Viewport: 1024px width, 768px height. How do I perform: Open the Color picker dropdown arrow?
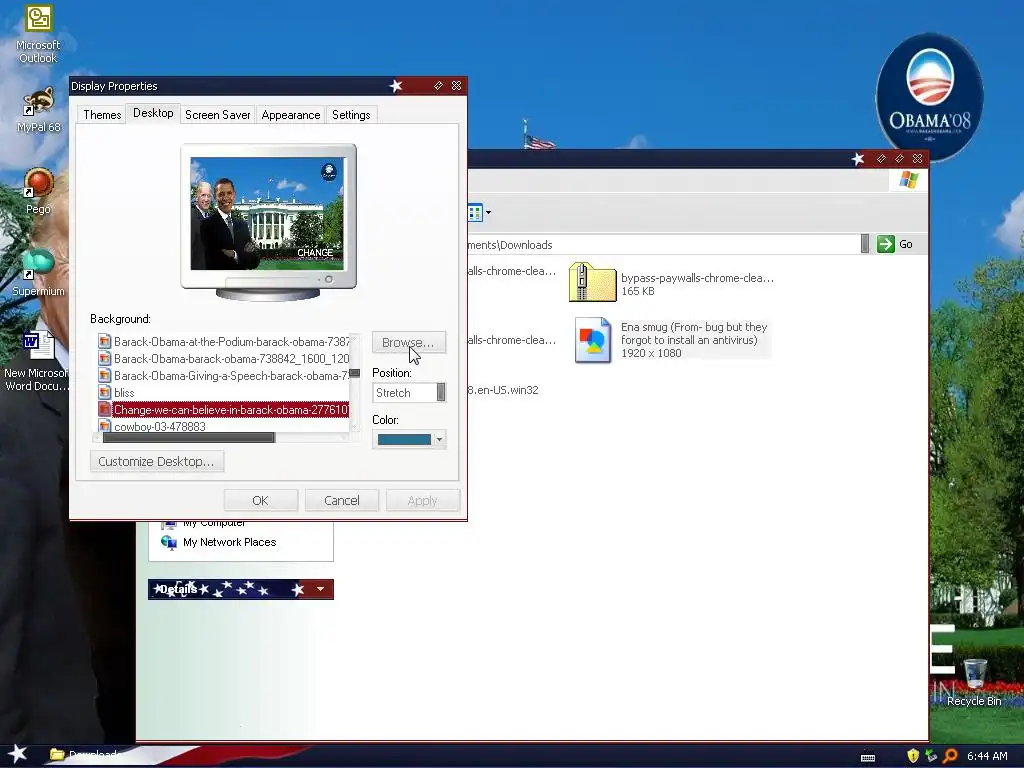point(440,440)
